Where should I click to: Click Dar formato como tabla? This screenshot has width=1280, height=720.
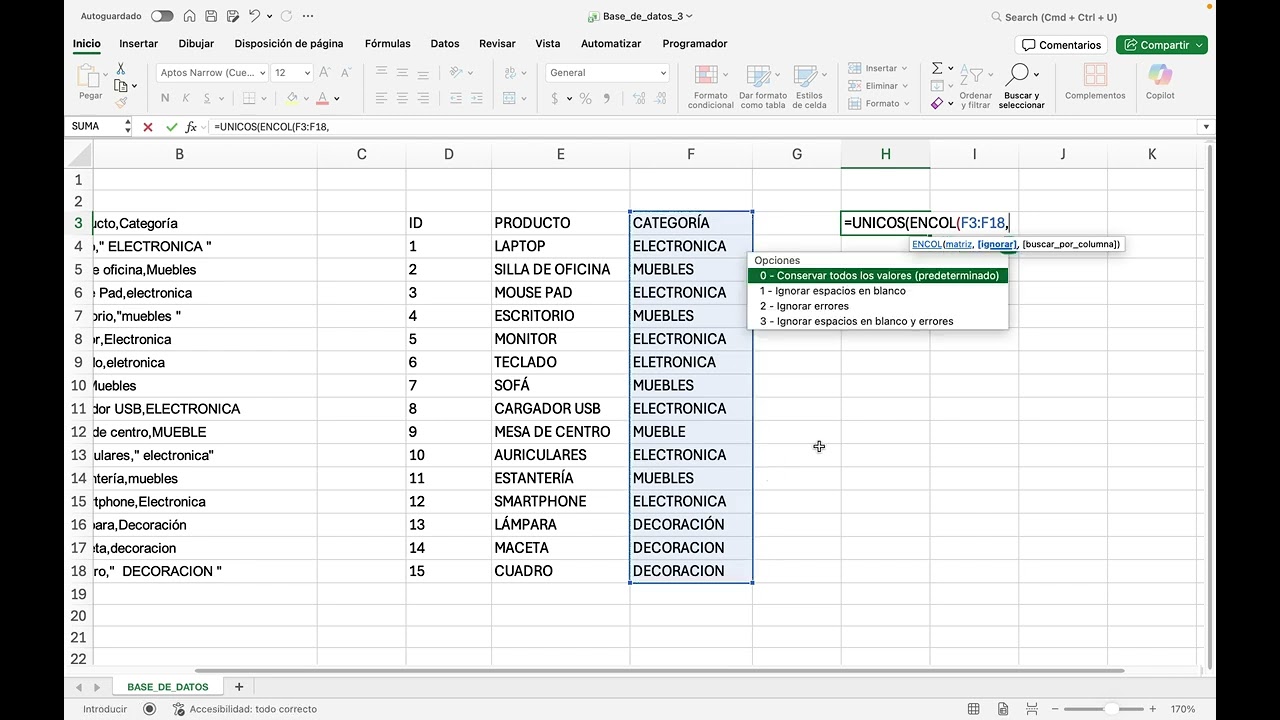pos(763,87)
